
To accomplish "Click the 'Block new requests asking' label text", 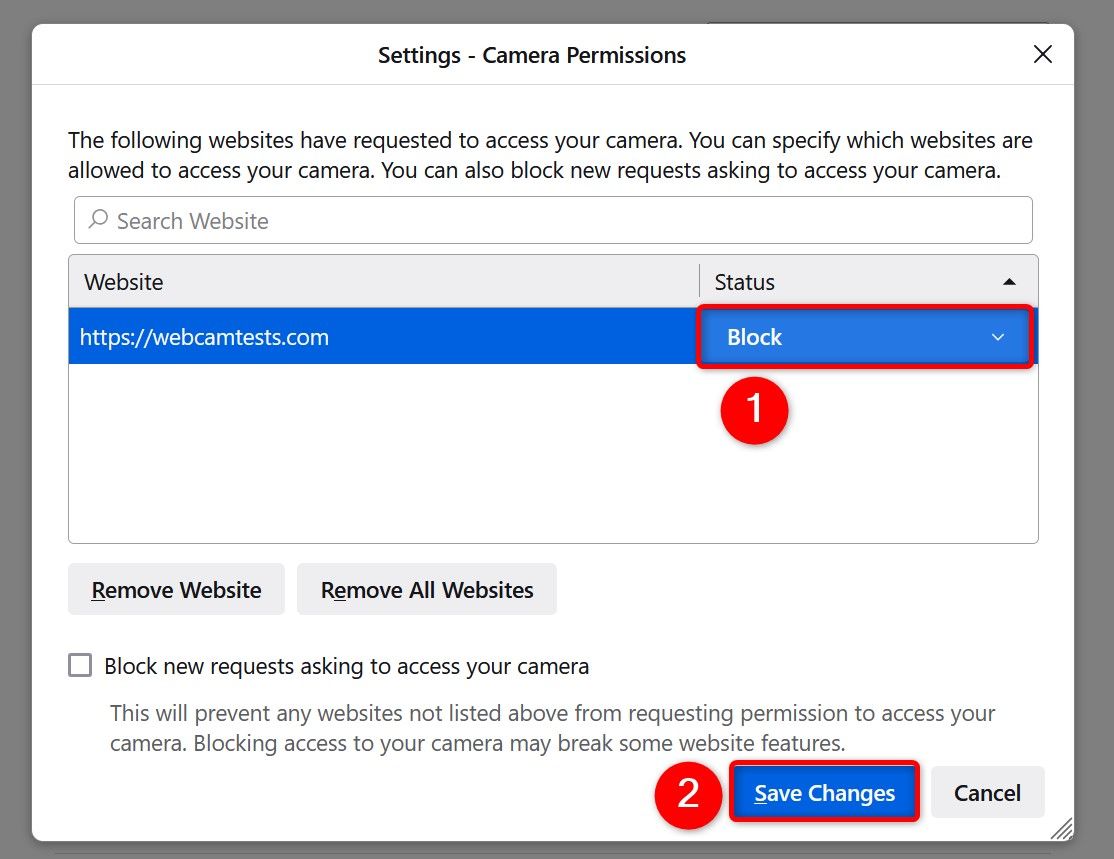I will [x=346, y=666].
